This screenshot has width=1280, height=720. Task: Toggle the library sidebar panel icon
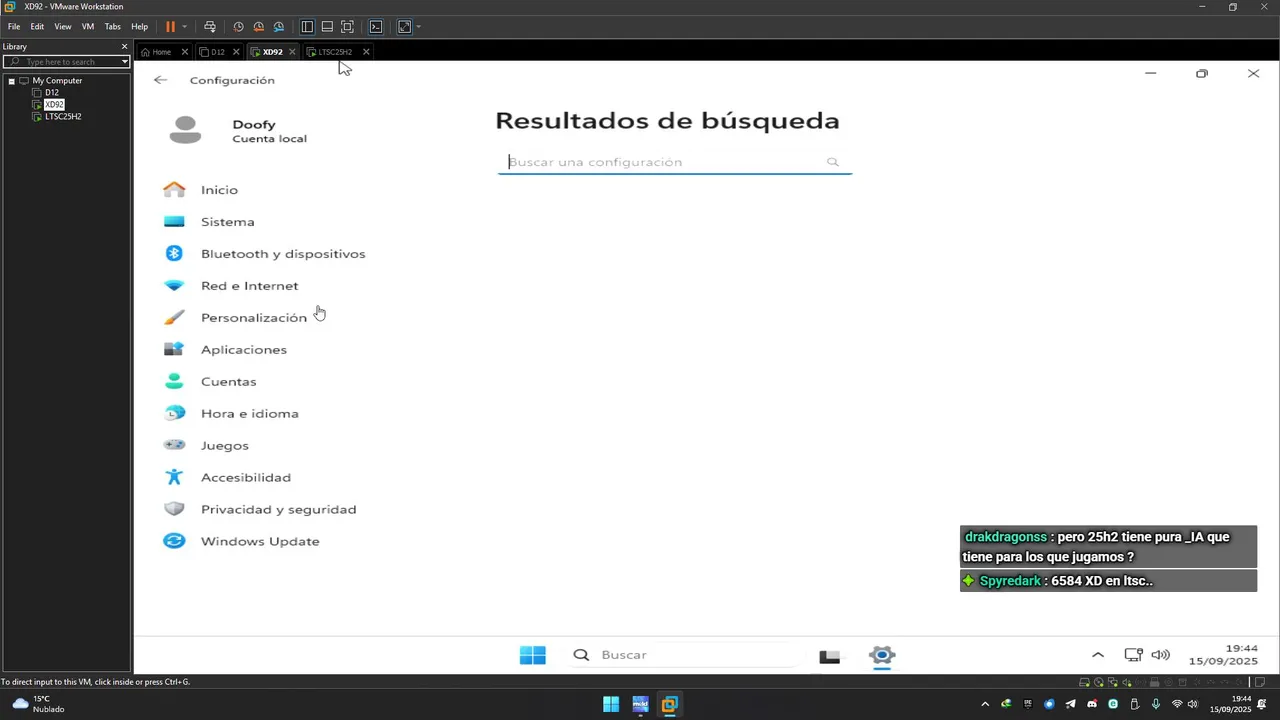(x=307, y=27)
